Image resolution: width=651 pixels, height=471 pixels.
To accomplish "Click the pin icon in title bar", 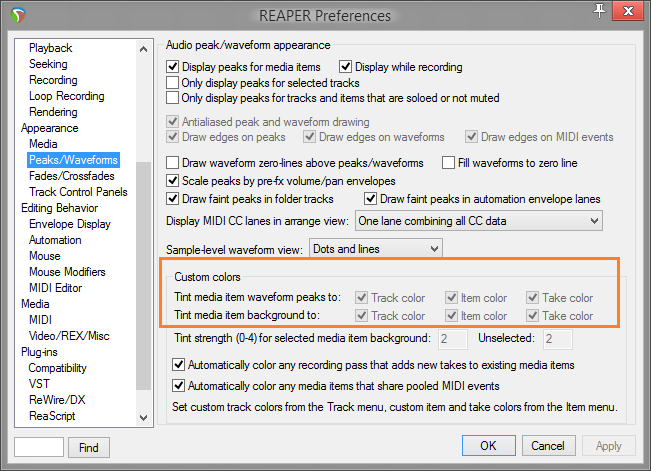I will pos(600,10).
